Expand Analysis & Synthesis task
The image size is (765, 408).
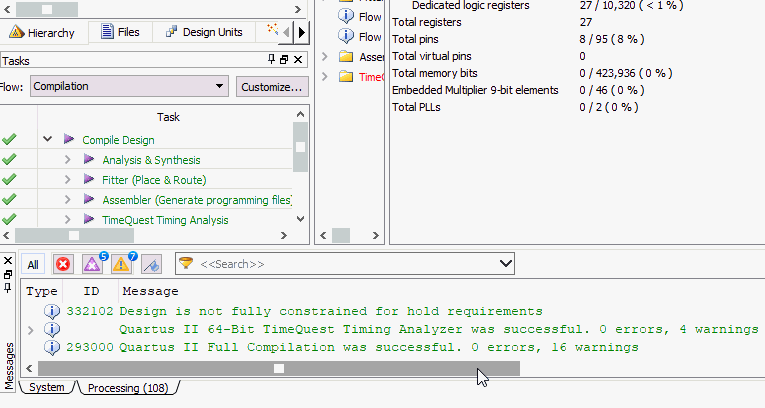point(67,160)
